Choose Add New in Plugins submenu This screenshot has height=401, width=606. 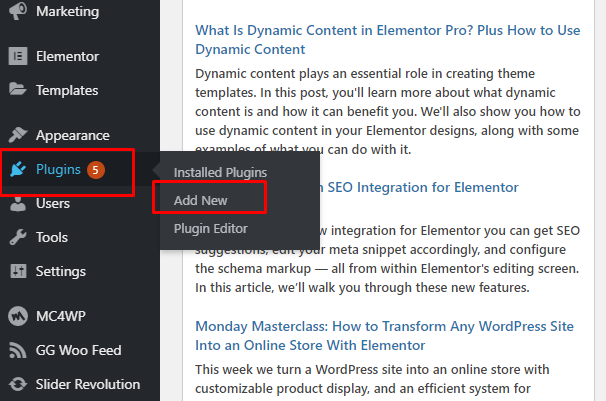click(201, 200)
